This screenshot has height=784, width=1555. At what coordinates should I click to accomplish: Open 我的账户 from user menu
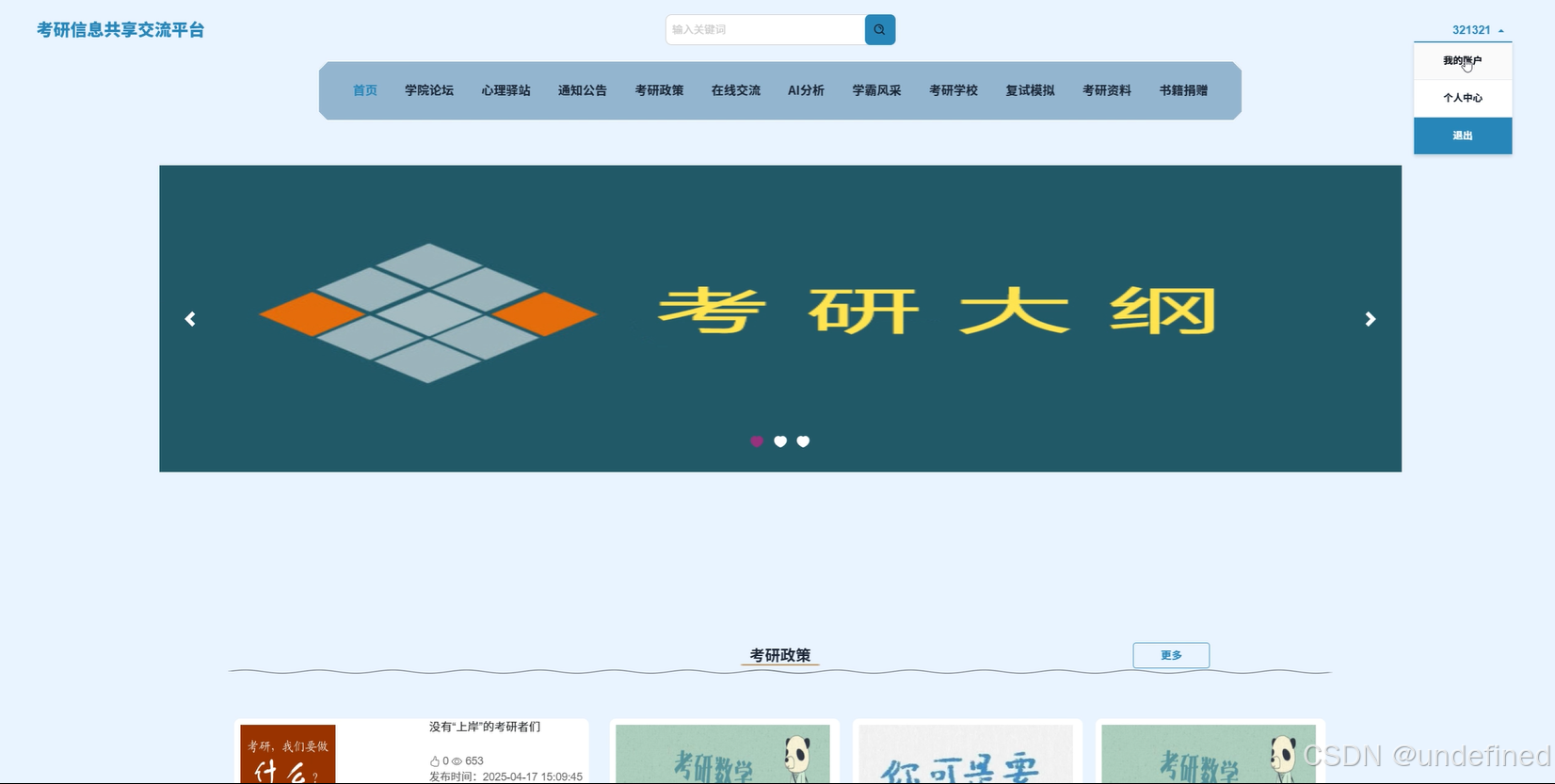(x=1463, y=60)
